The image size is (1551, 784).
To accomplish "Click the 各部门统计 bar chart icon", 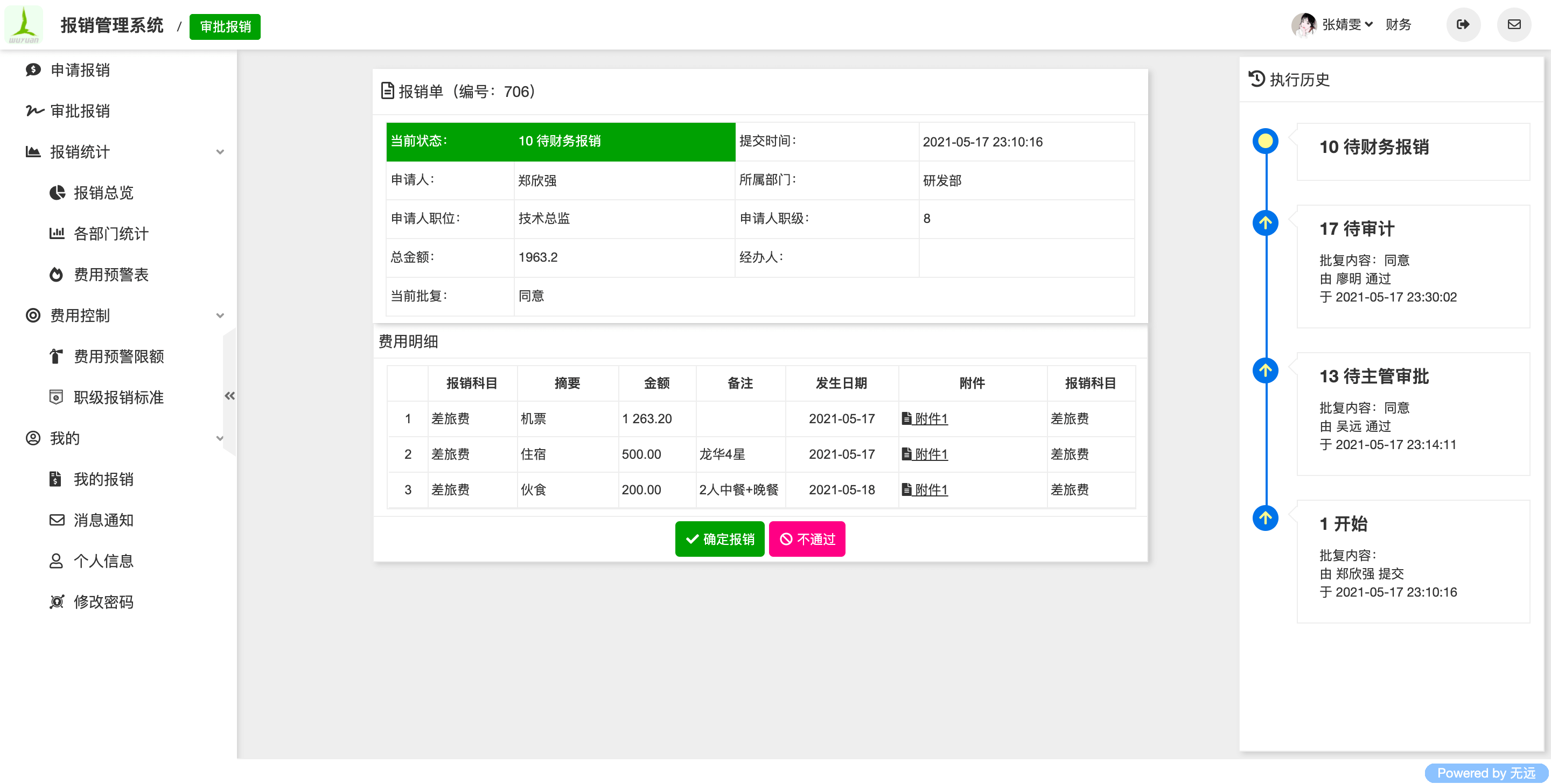I will click(x=57, y=234).
